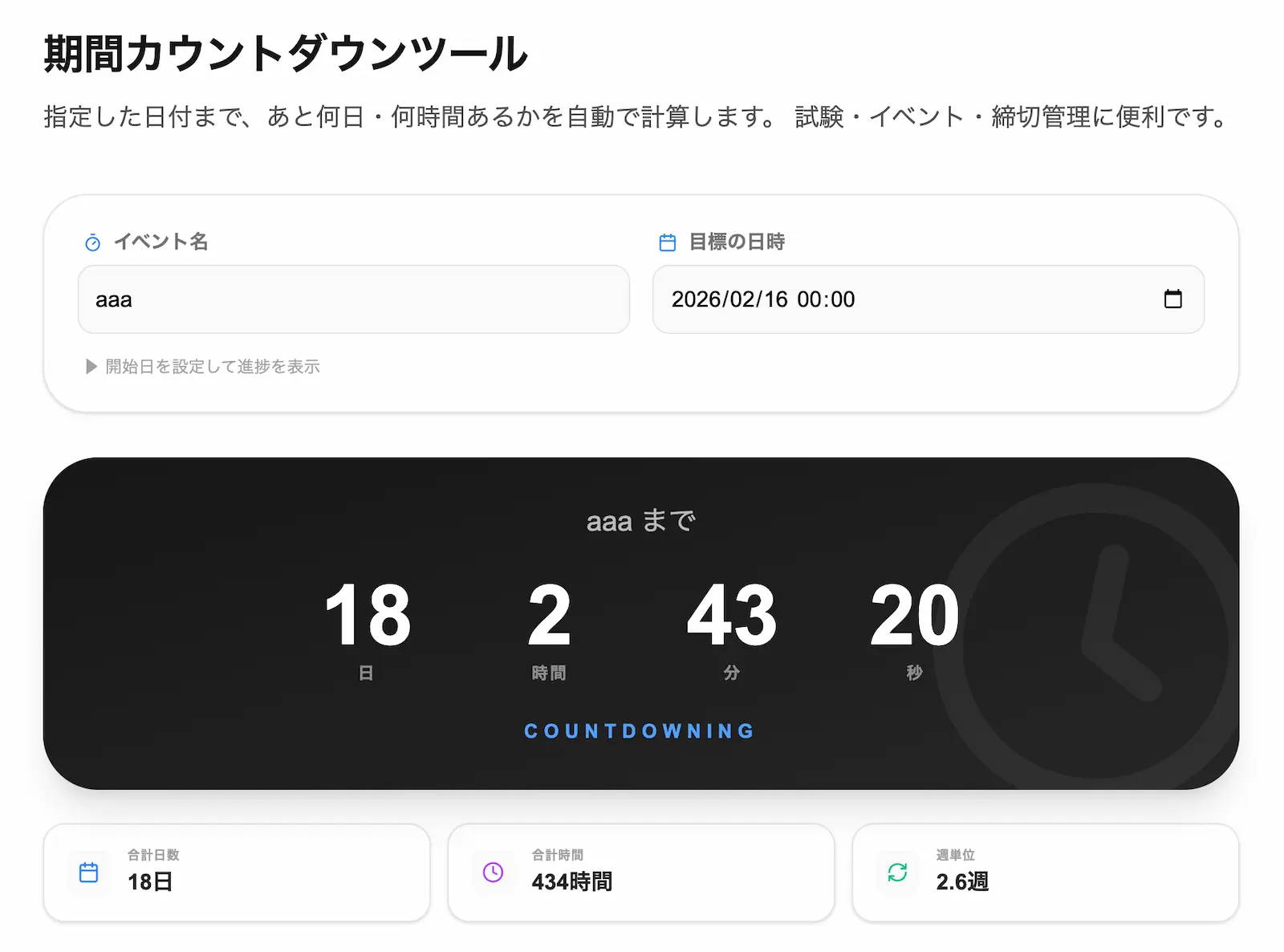
Task: Select the 週単位 2.6週 summary card
Action: pos(1046,873)
